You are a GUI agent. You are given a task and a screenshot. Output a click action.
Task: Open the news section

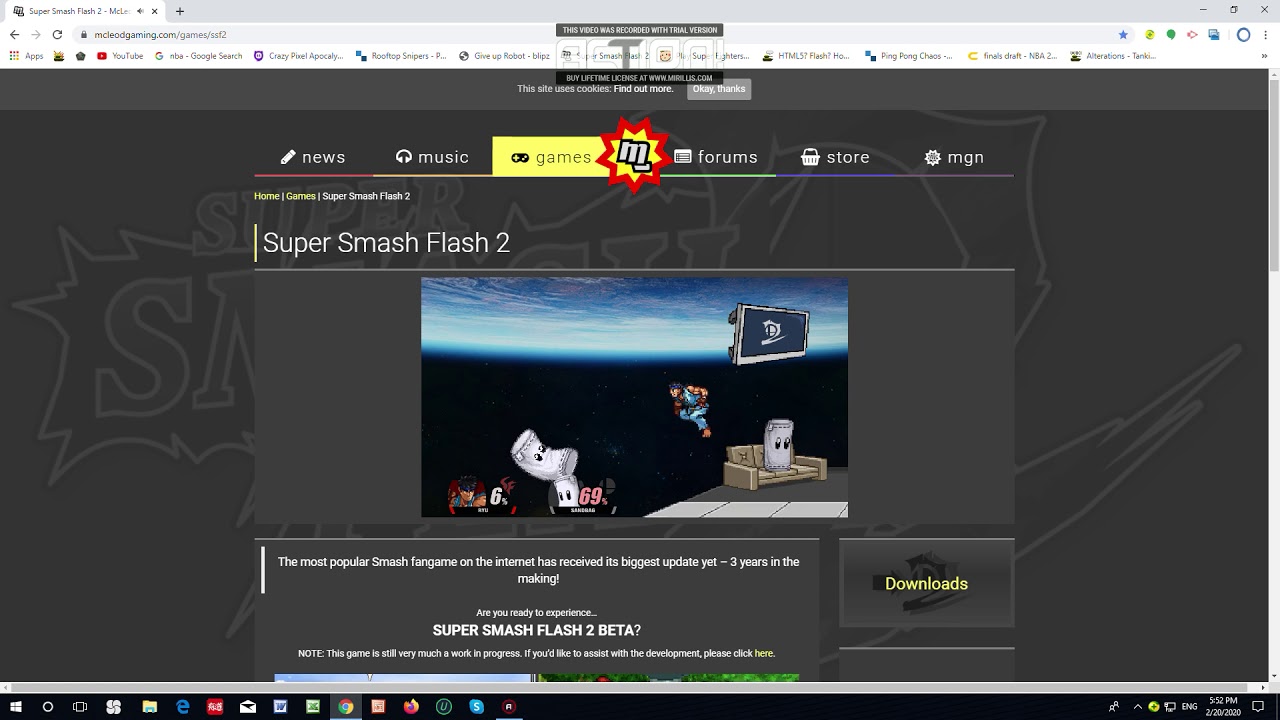(x=313, y=157)
